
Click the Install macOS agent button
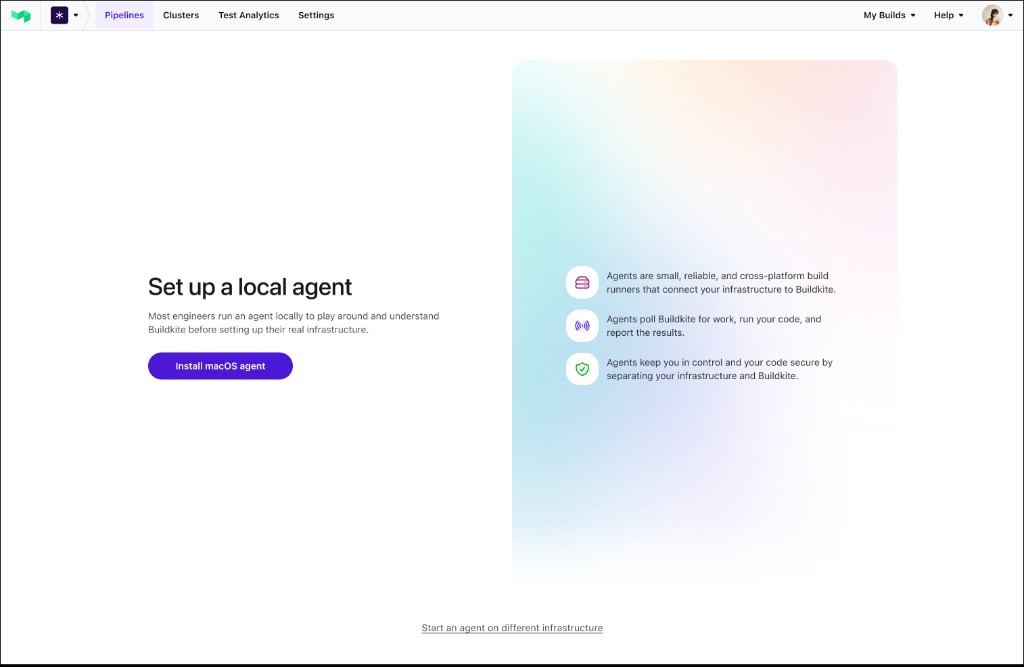220,366
